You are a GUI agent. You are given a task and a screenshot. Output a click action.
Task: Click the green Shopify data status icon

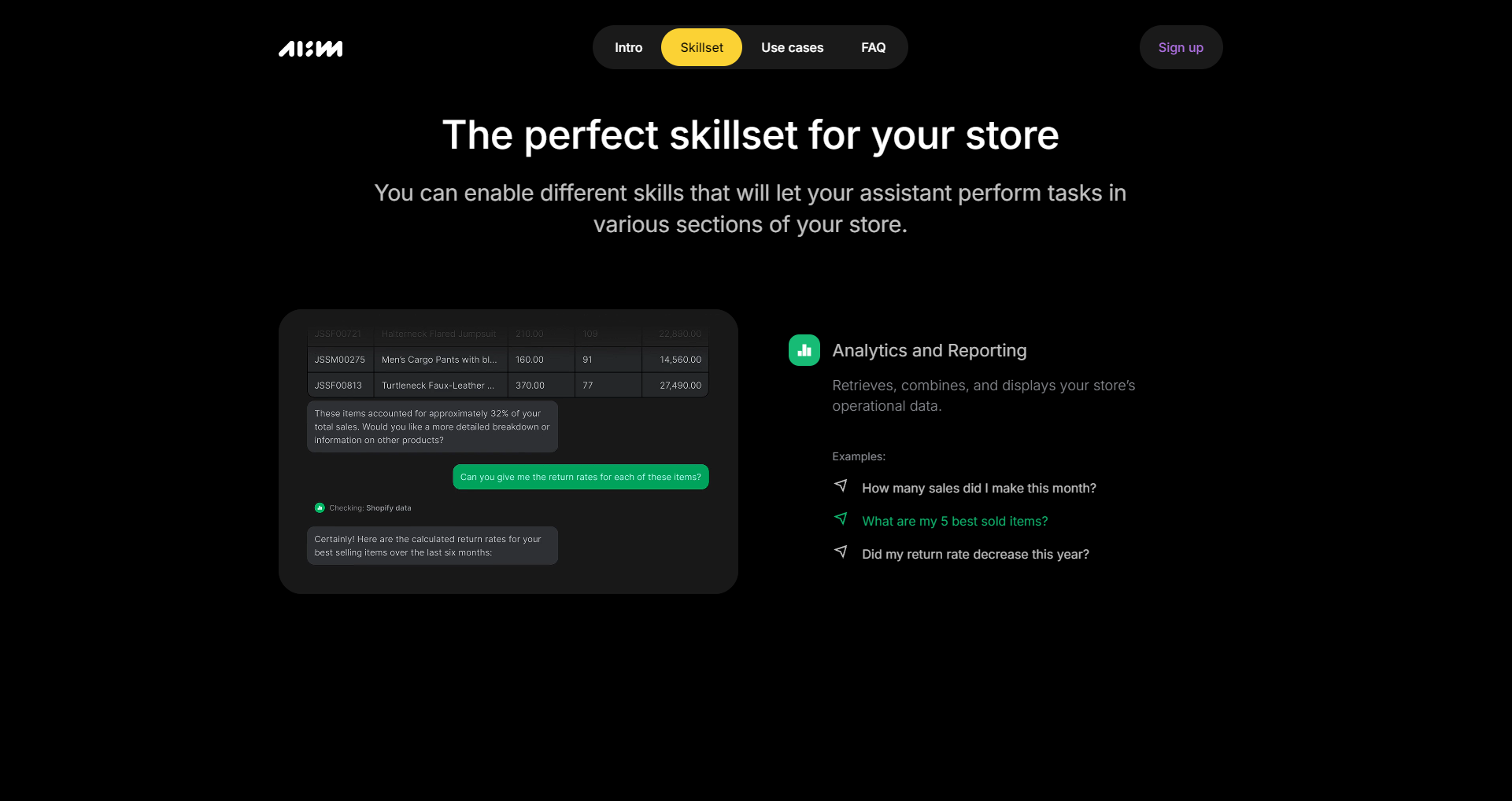coord(320,508)
